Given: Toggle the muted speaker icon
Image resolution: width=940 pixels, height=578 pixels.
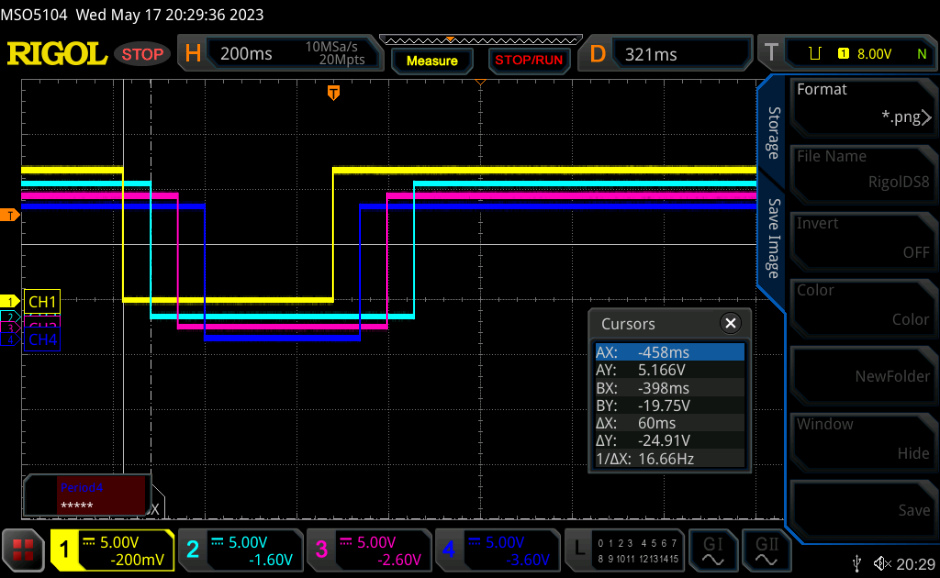Looking at the screenshot, I should tap(882, 563).
